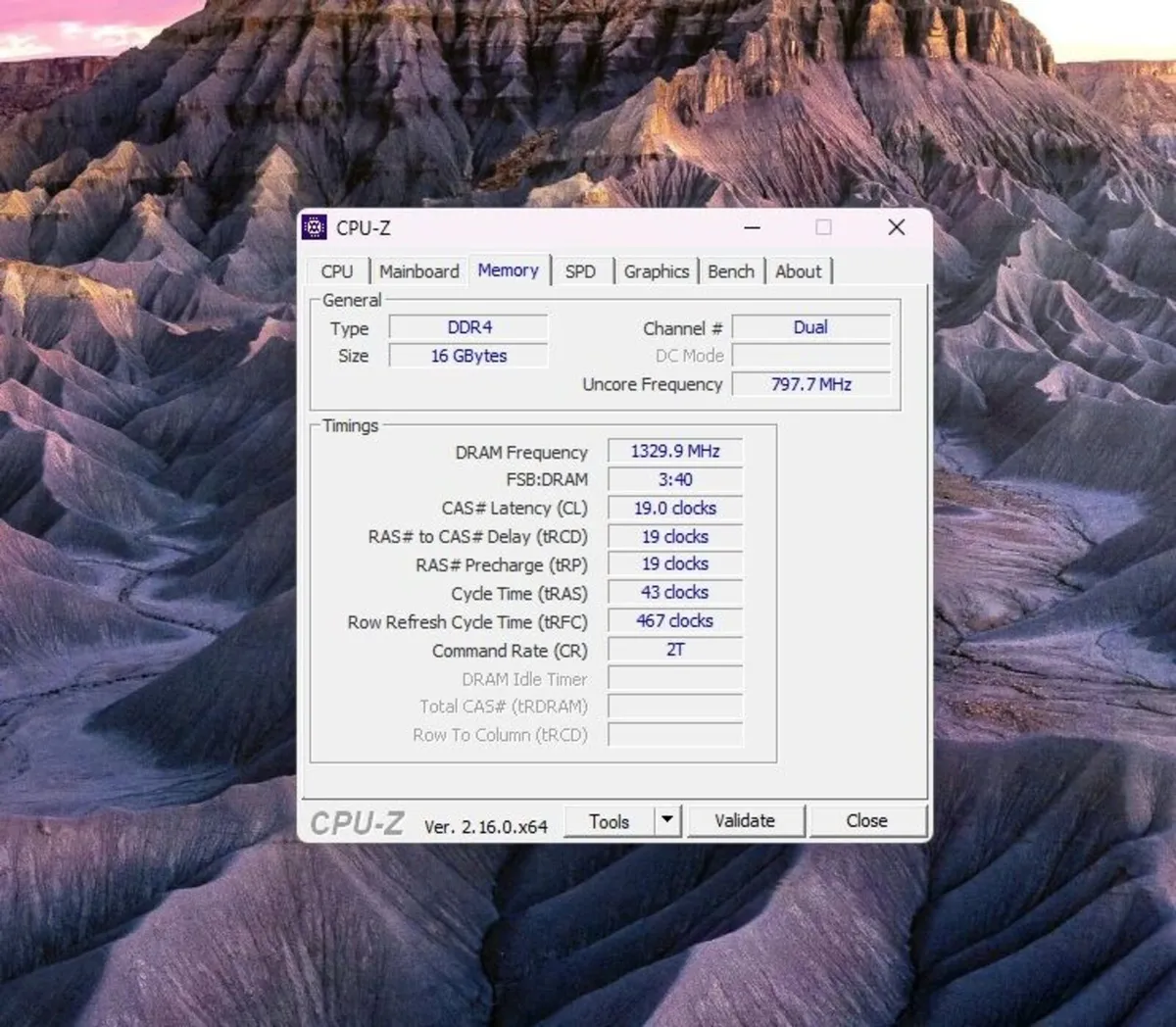This screenshot has height=1027, width=1176.
Task: Click the CAS# Latency (CL) label
Action: (514, 509)
